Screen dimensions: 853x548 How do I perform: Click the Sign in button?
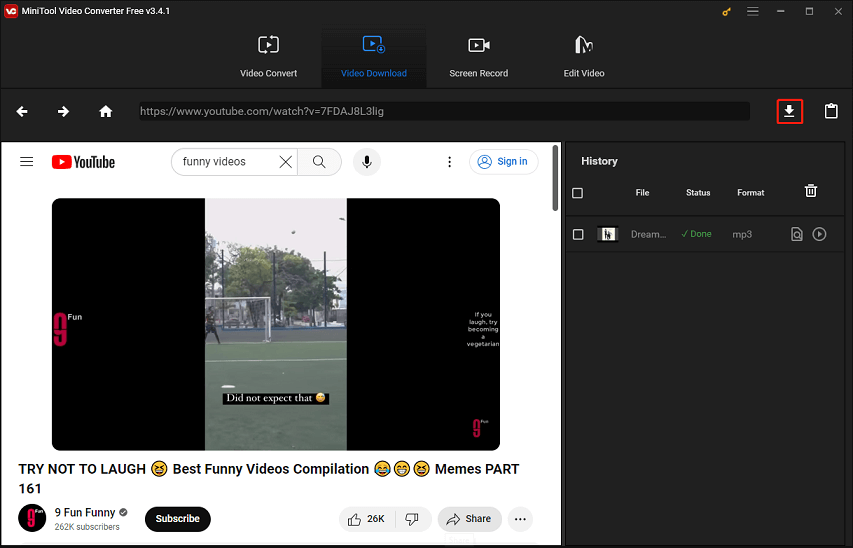tap(504, 162)
